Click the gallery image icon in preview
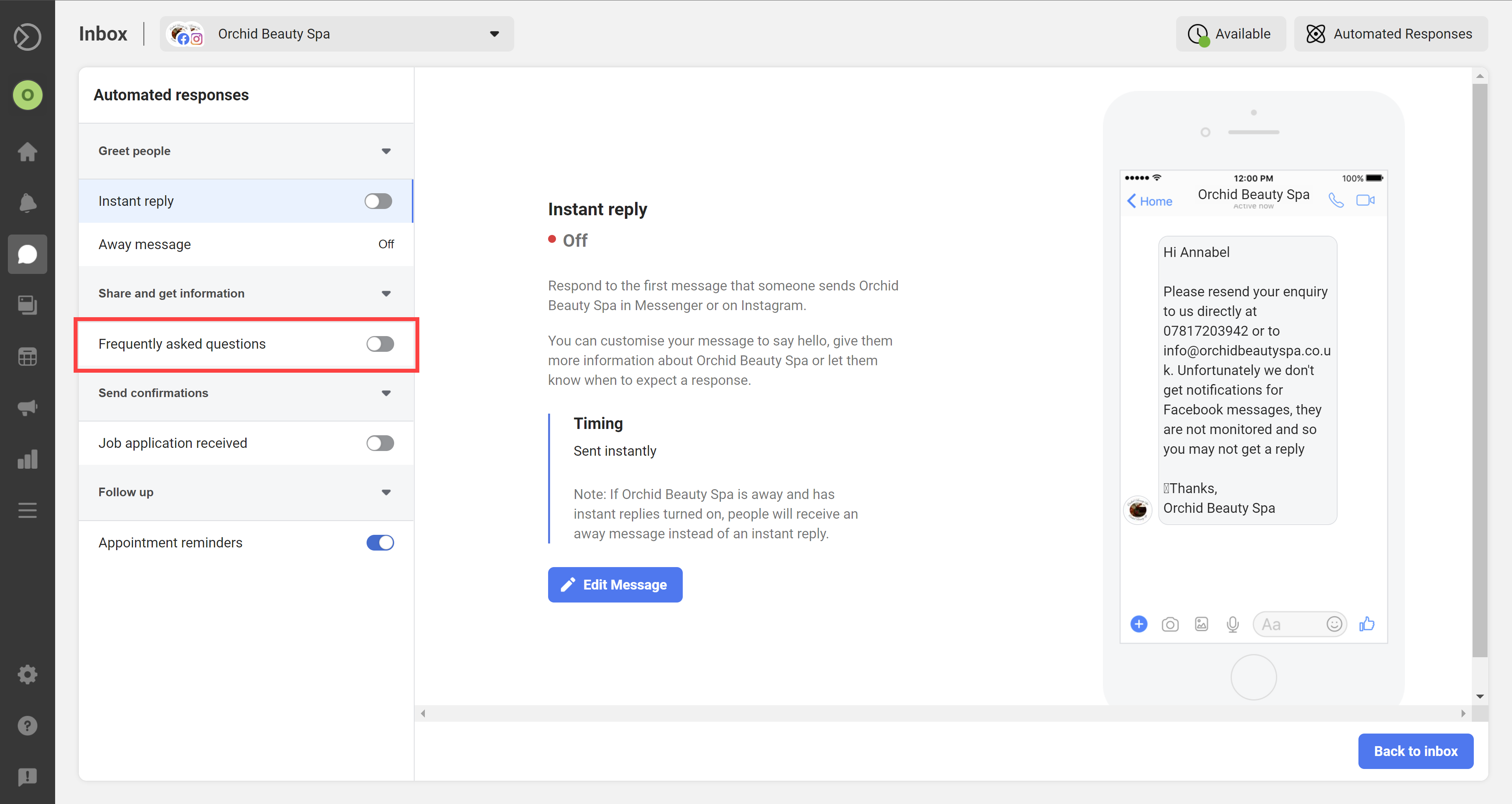 click(1201, 624)
